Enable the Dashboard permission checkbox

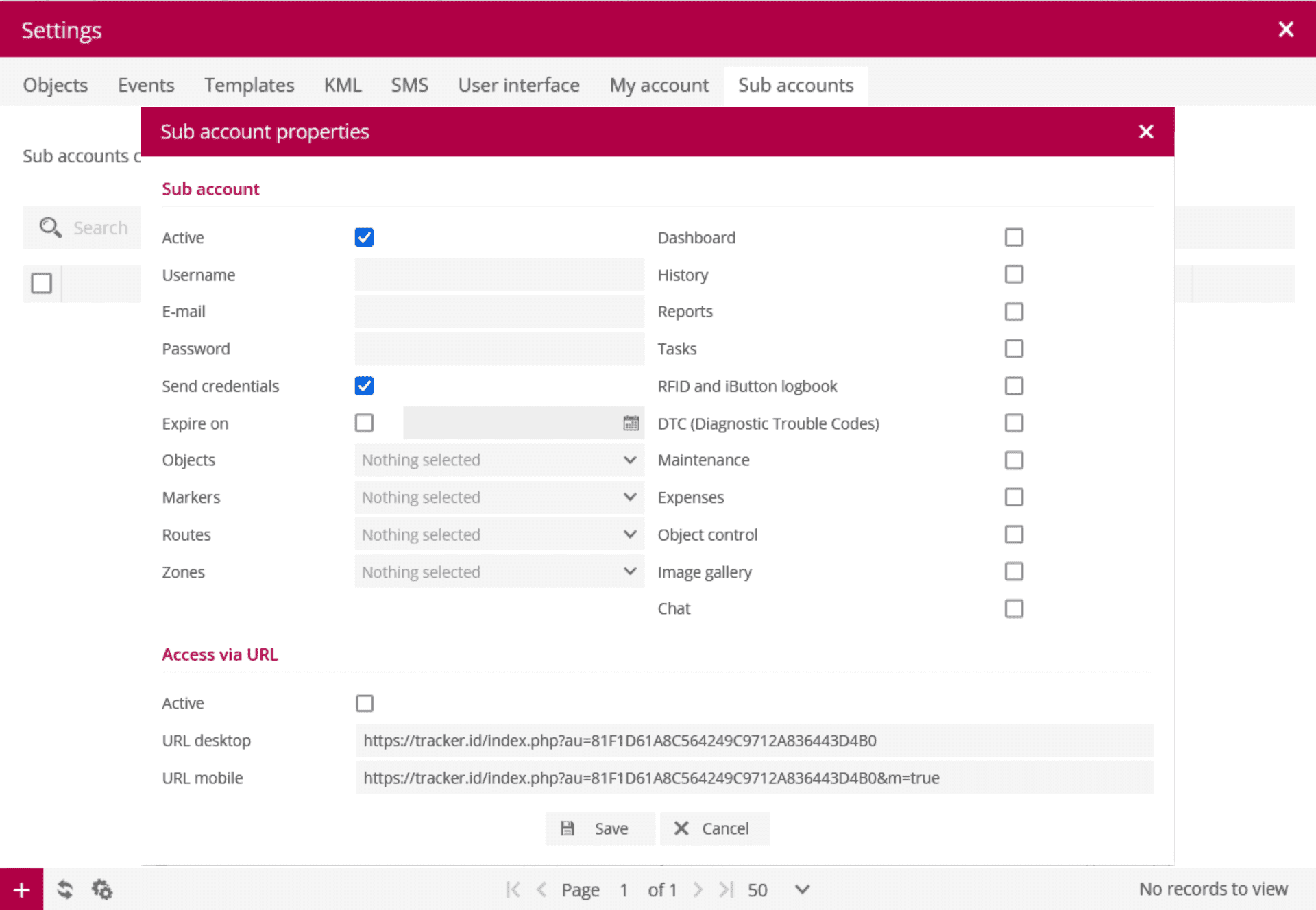[1014, 237]
